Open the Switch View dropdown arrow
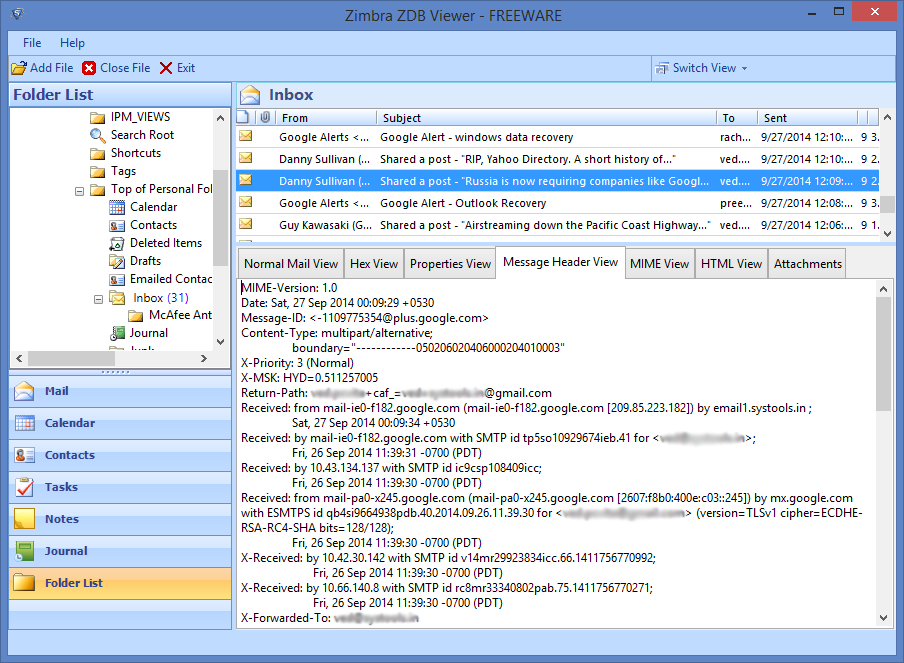The height and width of the screenshot is (663, 904). (x=744, y=69)
